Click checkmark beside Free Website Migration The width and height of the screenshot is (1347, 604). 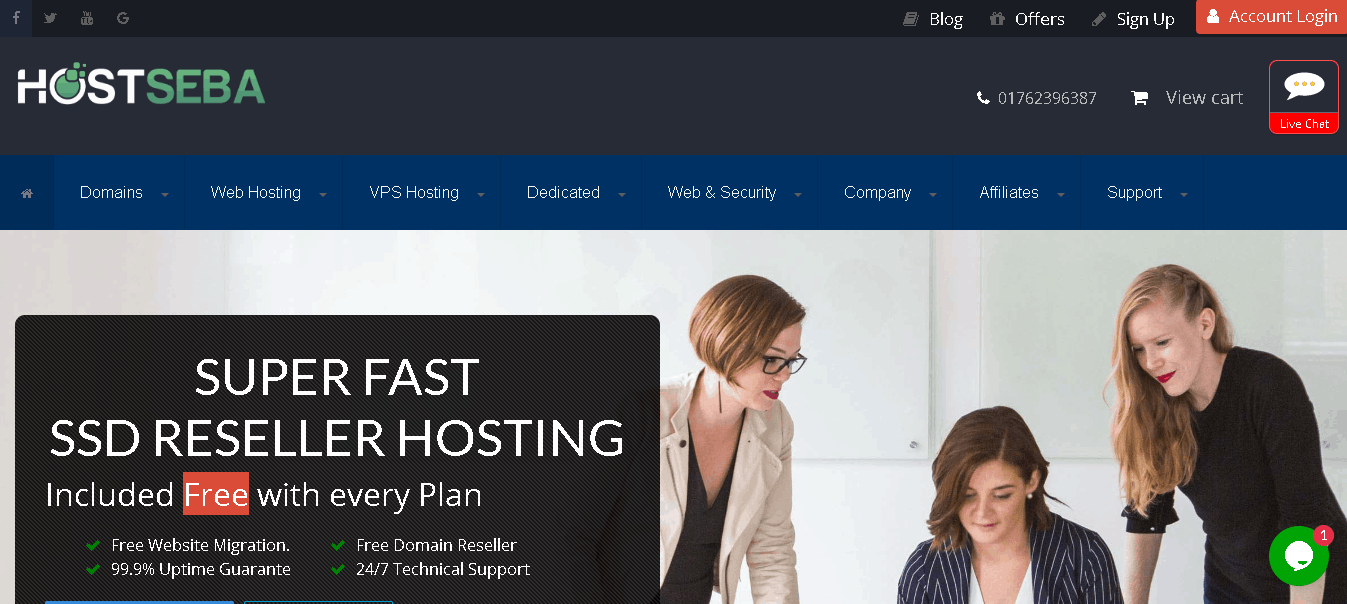point(93,545)
